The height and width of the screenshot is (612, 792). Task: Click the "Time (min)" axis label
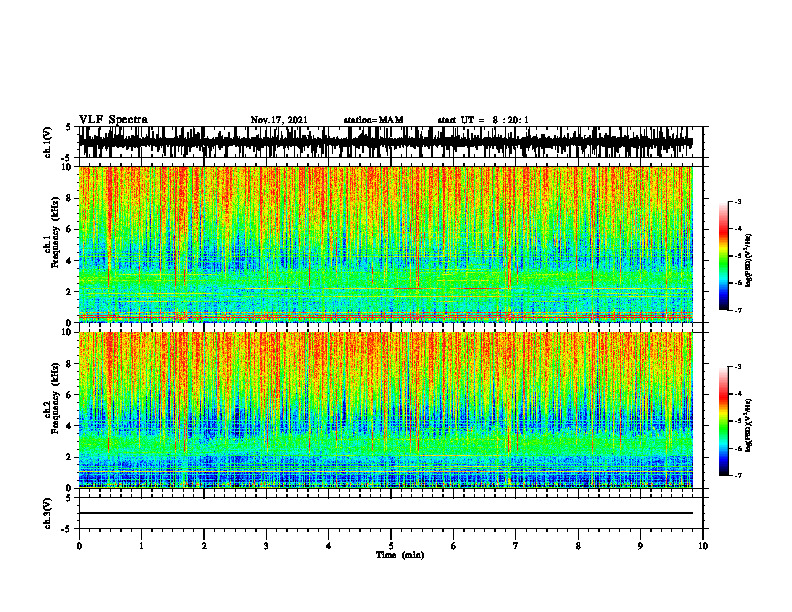tap(400, 555)
